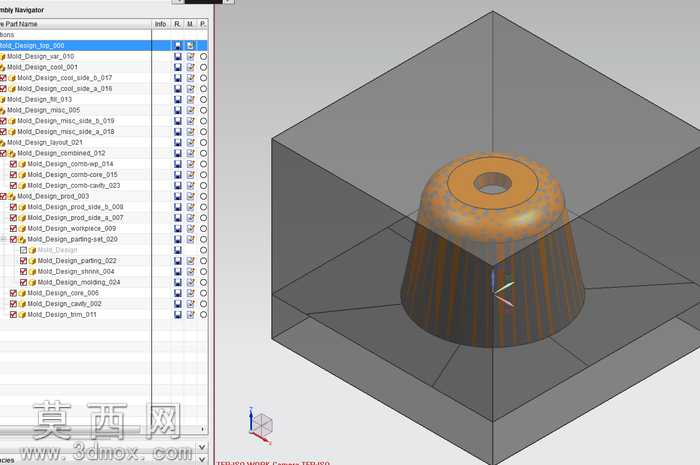Click the assembly icon beside Mold_Design_parting-set_020
Image resolution: width=700 pixels, height=465 pixels.
pyautogui.click(x=22, y=239)
